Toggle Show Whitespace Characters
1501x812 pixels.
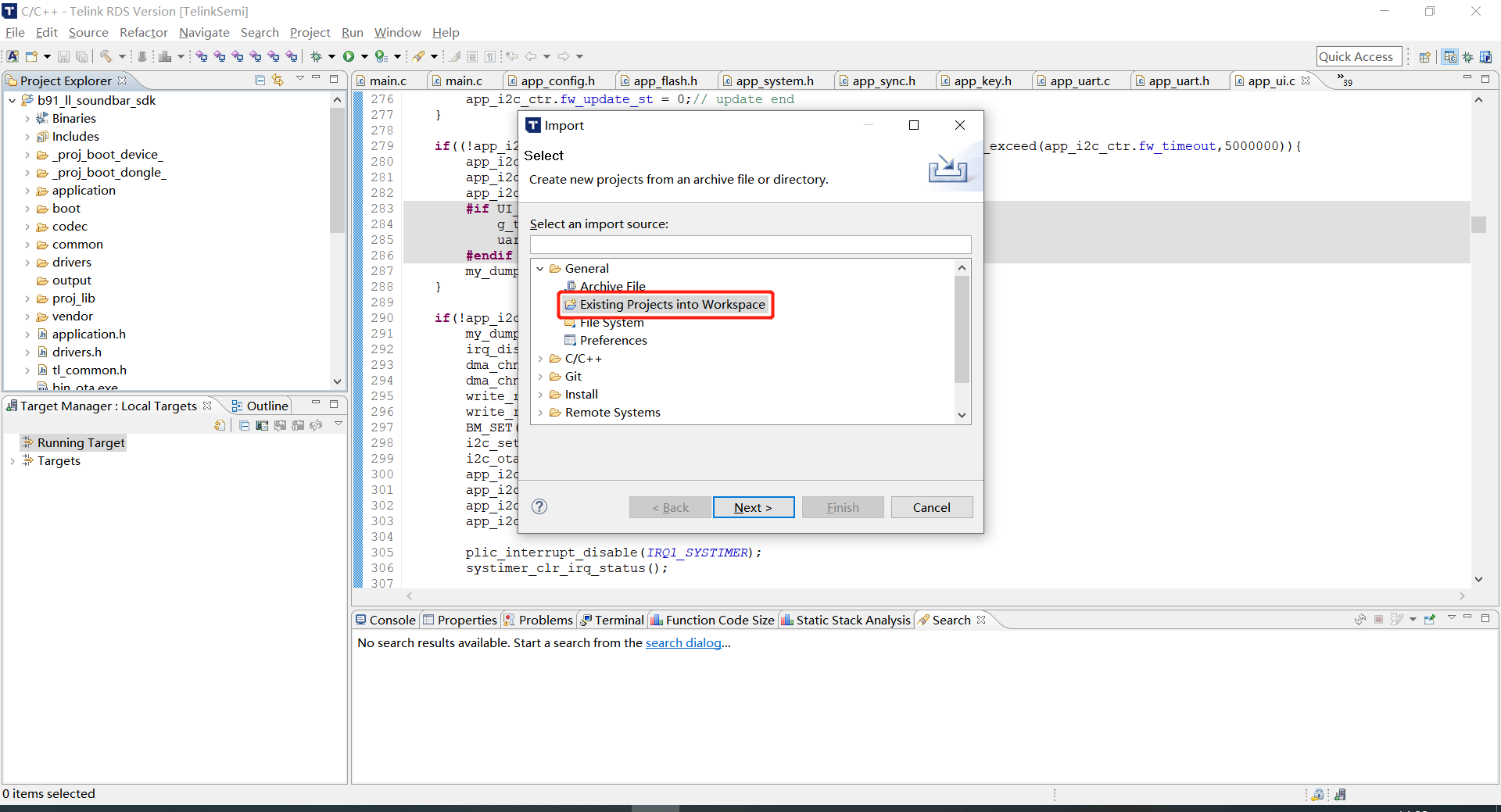490,55
